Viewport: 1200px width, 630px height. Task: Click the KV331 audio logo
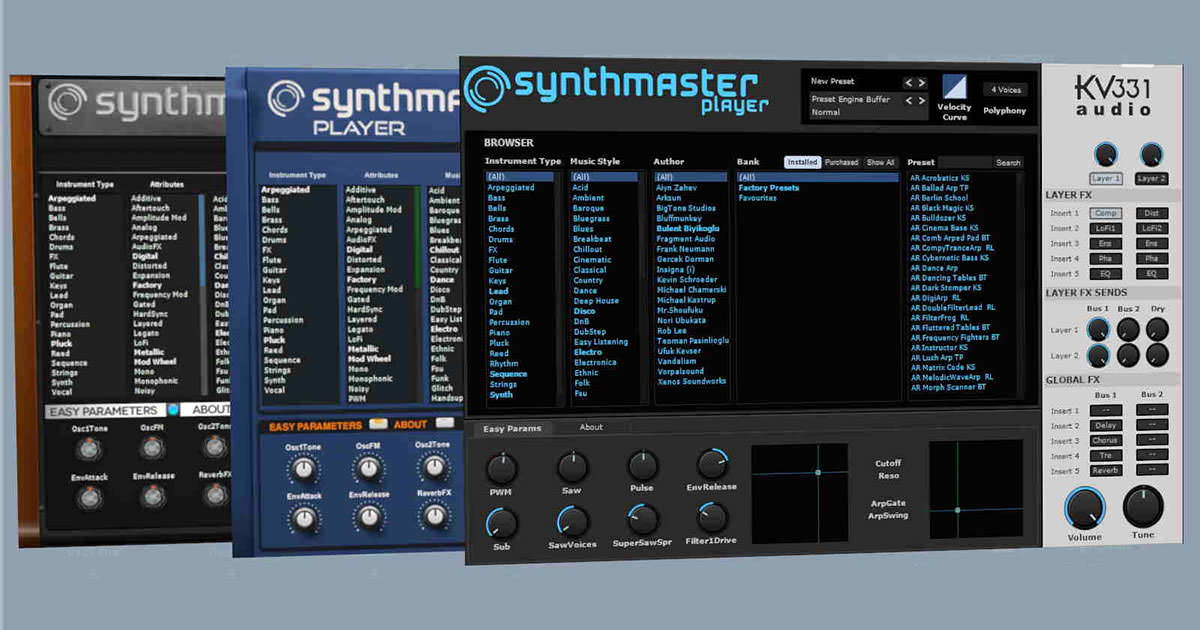1112,94
